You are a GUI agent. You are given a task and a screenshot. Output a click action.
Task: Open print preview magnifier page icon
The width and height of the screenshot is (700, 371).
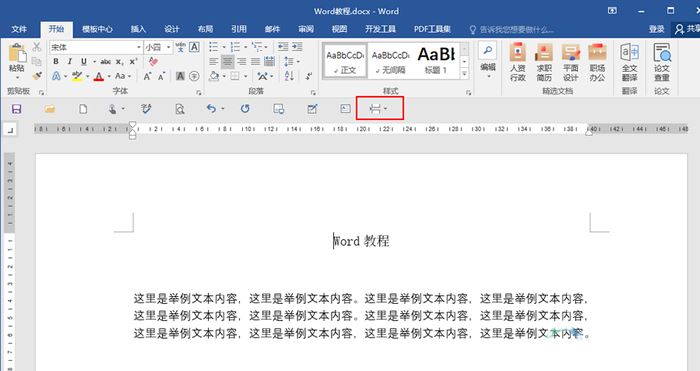coord(179,109)
